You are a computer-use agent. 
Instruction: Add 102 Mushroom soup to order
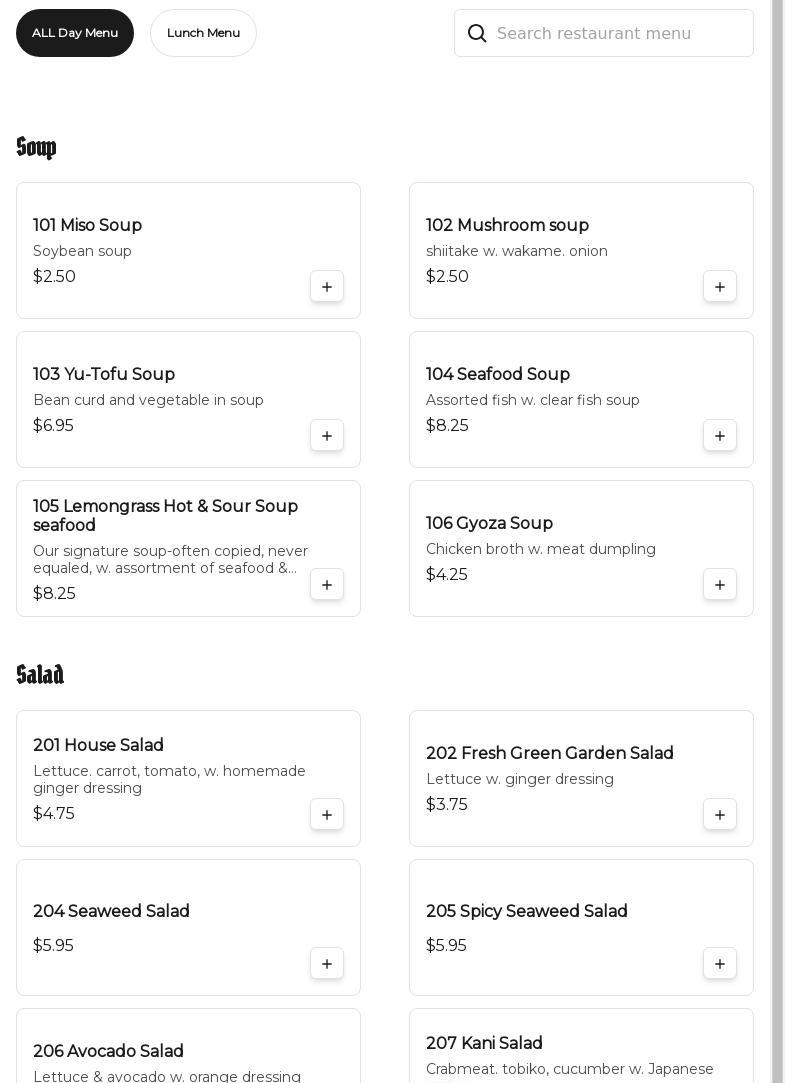[x=720, y=287]
